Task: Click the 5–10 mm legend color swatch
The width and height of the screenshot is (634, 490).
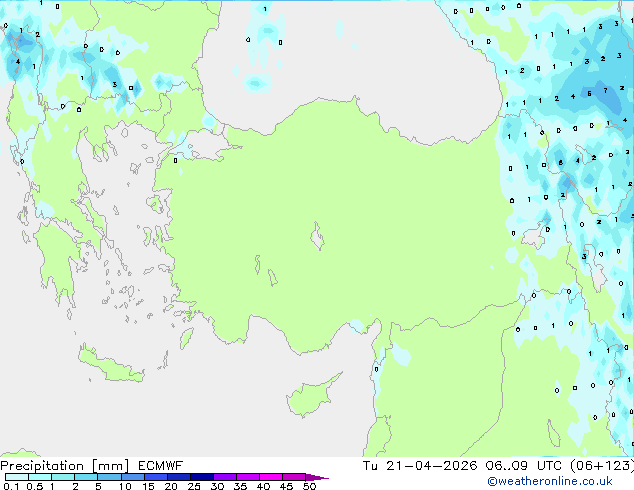Action: 109,477
